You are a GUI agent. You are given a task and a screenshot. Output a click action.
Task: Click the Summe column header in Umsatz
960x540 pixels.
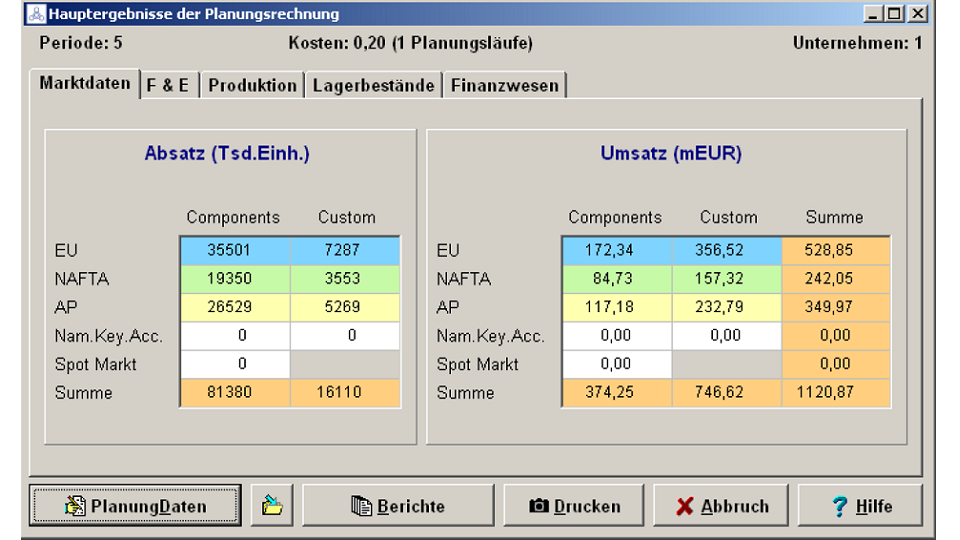834,217
